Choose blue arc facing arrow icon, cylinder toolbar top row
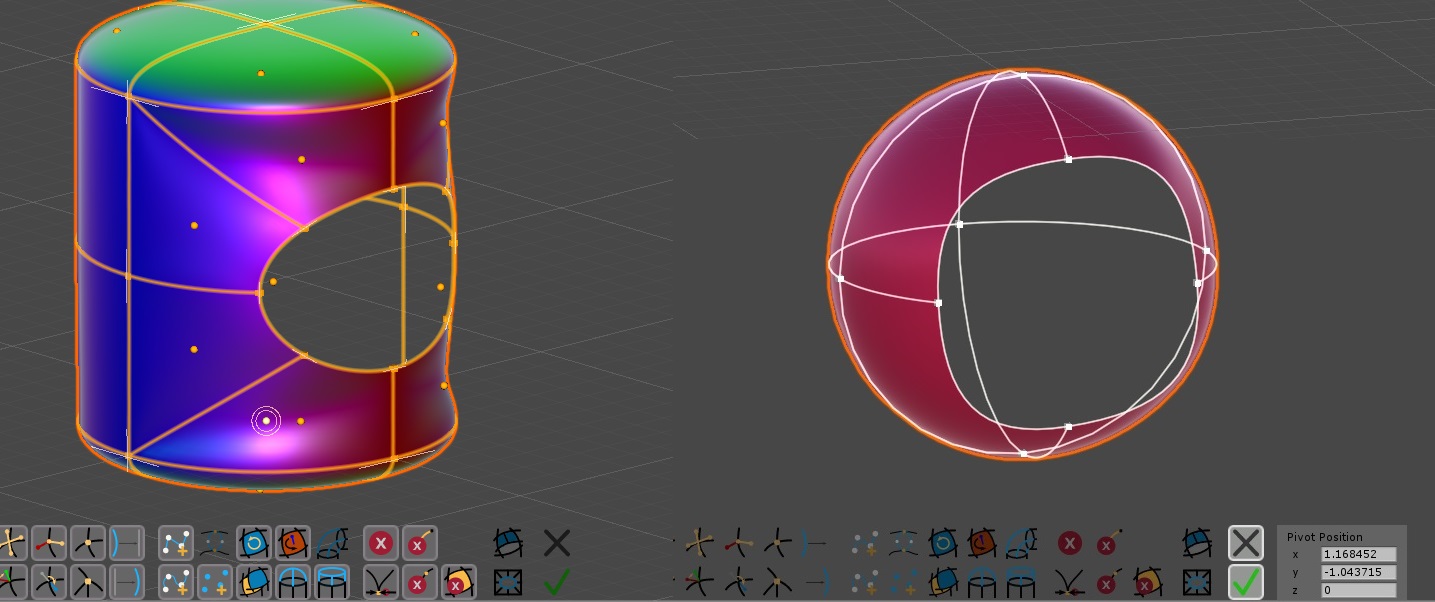Screen dimensions: 1435x602 [127, 543]
